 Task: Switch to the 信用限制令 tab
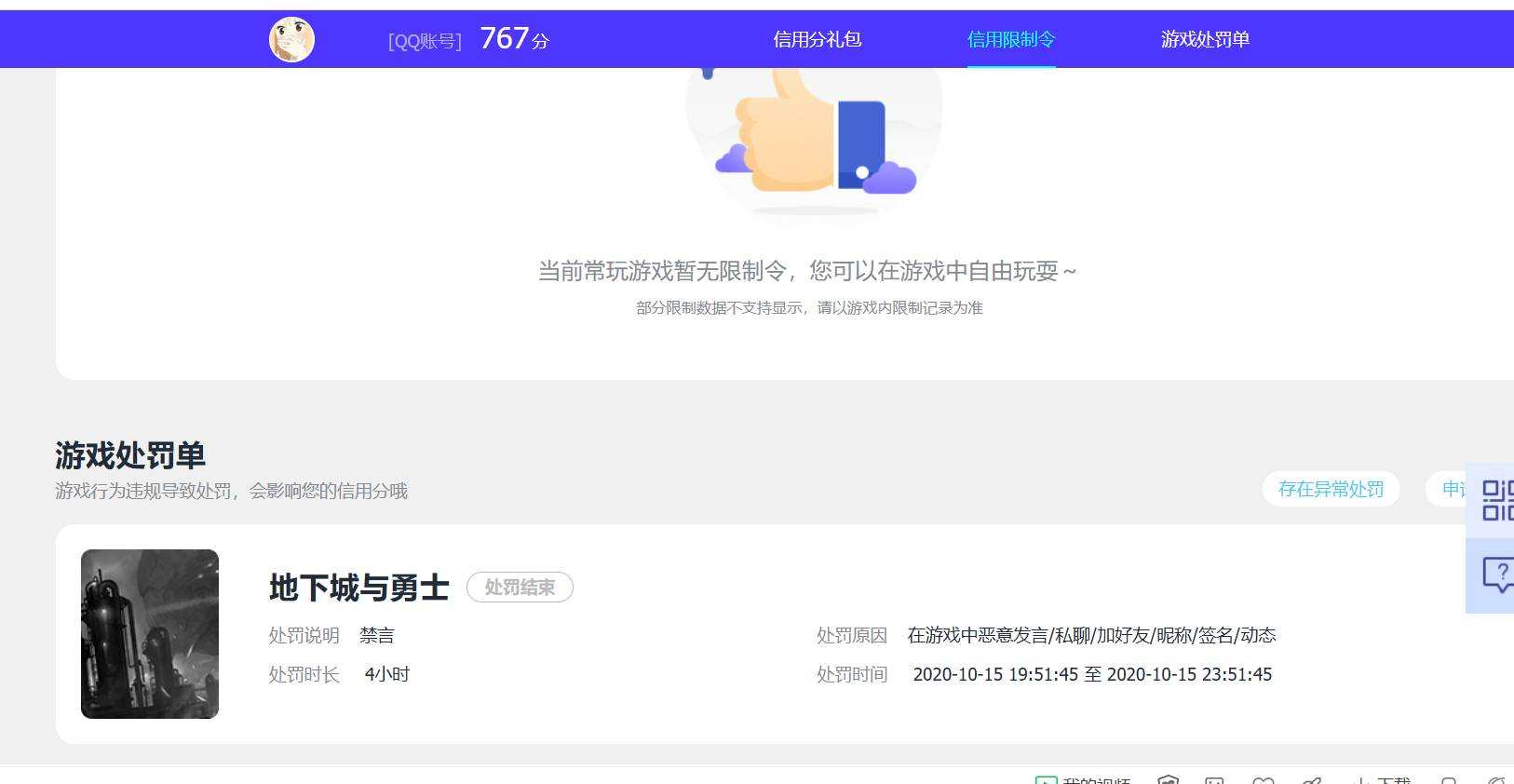(x=1011, y=39)
